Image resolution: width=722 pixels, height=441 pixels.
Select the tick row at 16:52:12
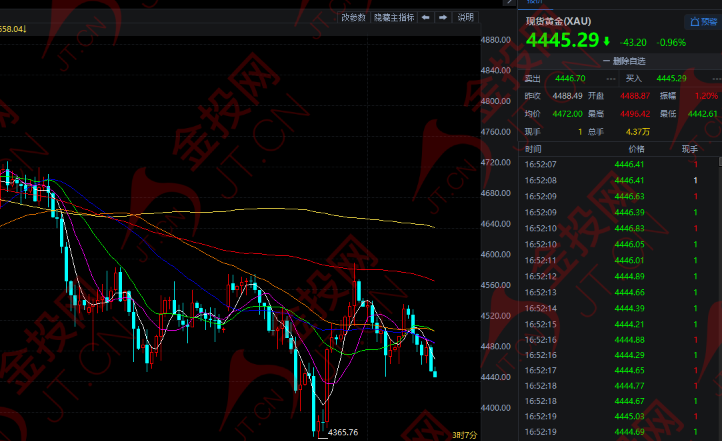click(x=618, y=276)
